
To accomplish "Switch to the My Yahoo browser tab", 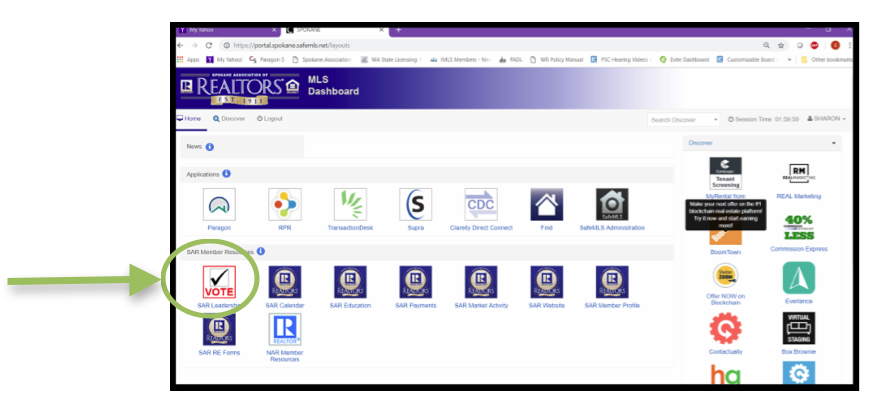I will tap(227, 30).
